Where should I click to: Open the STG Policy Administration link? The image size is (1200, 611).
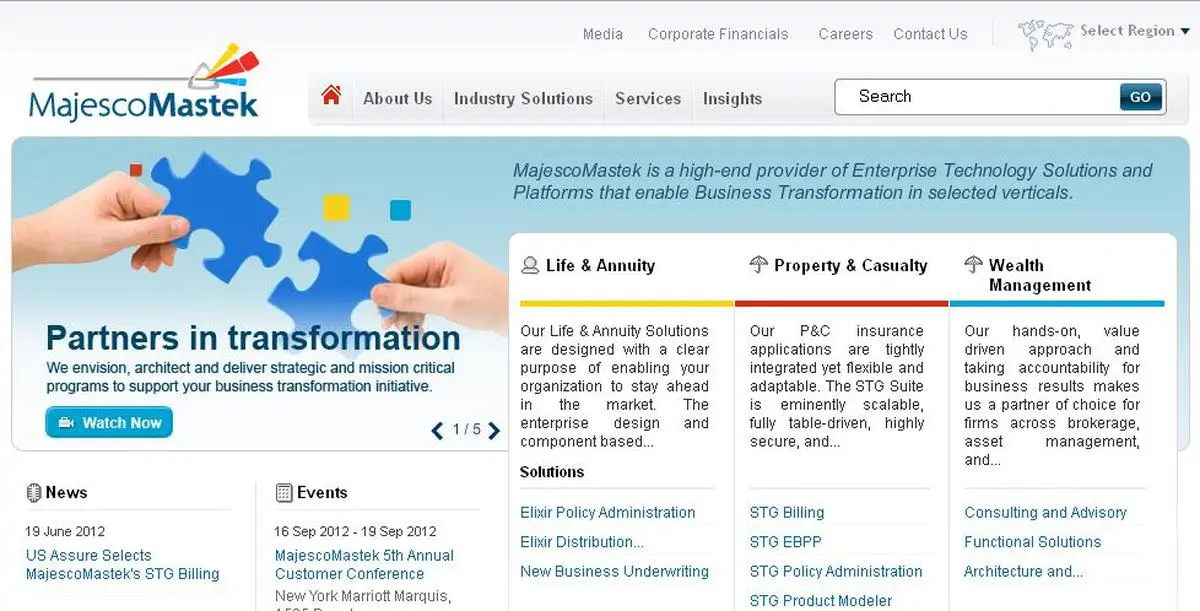tap(836, 571)
